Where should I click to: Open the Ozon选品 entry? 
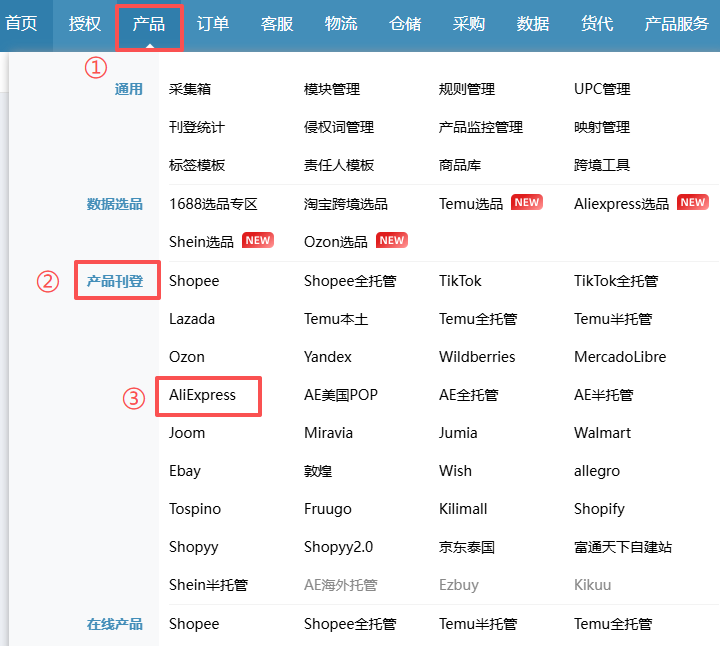[335, 241]
